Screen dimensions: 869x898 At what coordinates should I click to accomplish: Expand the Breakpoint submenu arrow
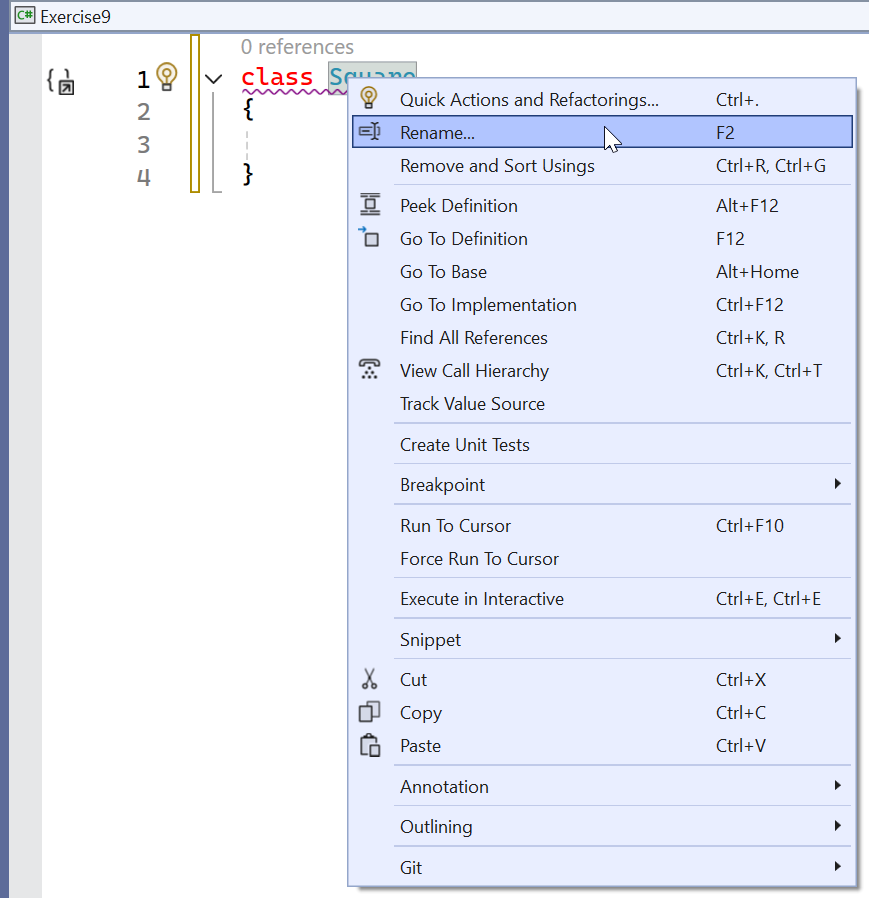(837, 484)
